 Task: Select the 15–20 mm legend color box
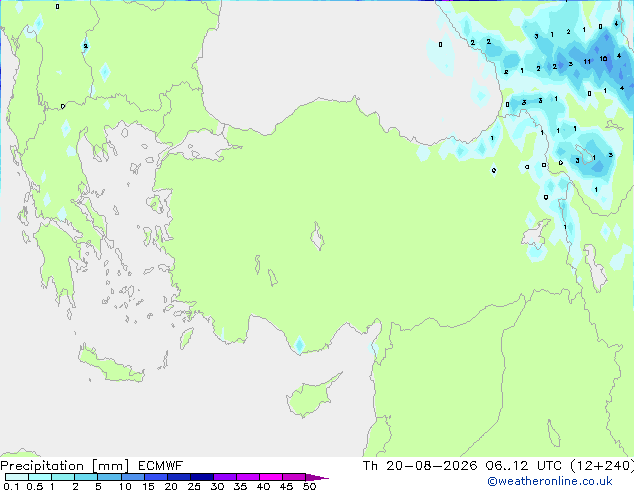(x=155, y=477)
